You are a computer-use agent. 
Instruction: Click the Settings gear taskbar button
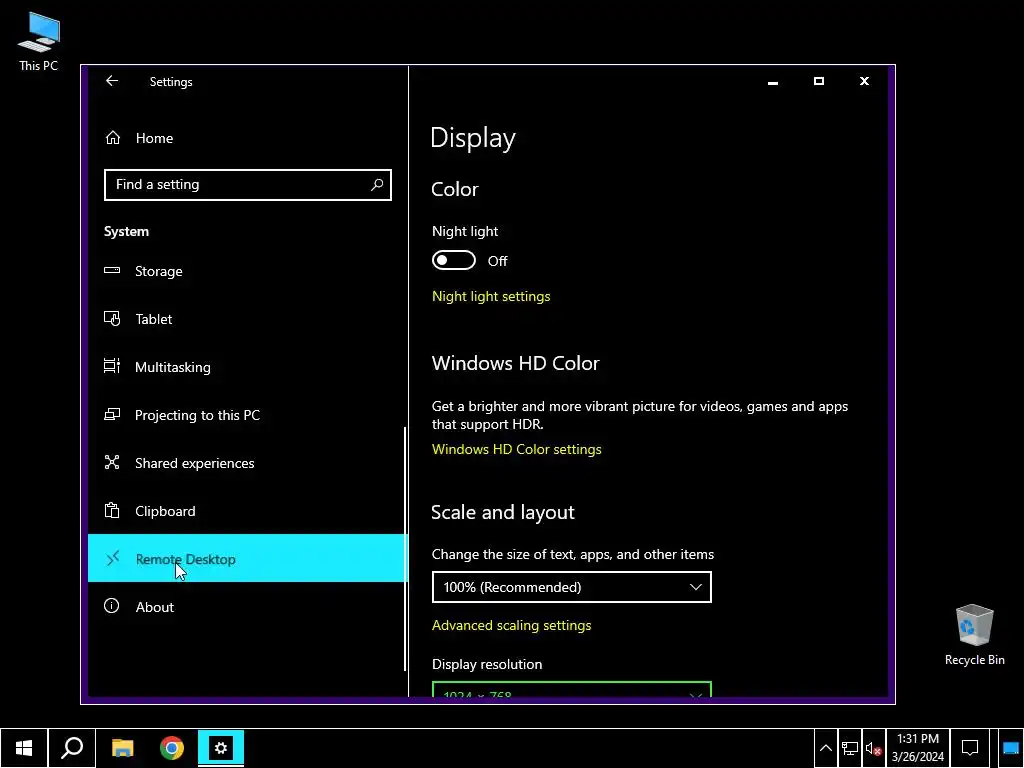pyautogui.click(x=221, y=748)
